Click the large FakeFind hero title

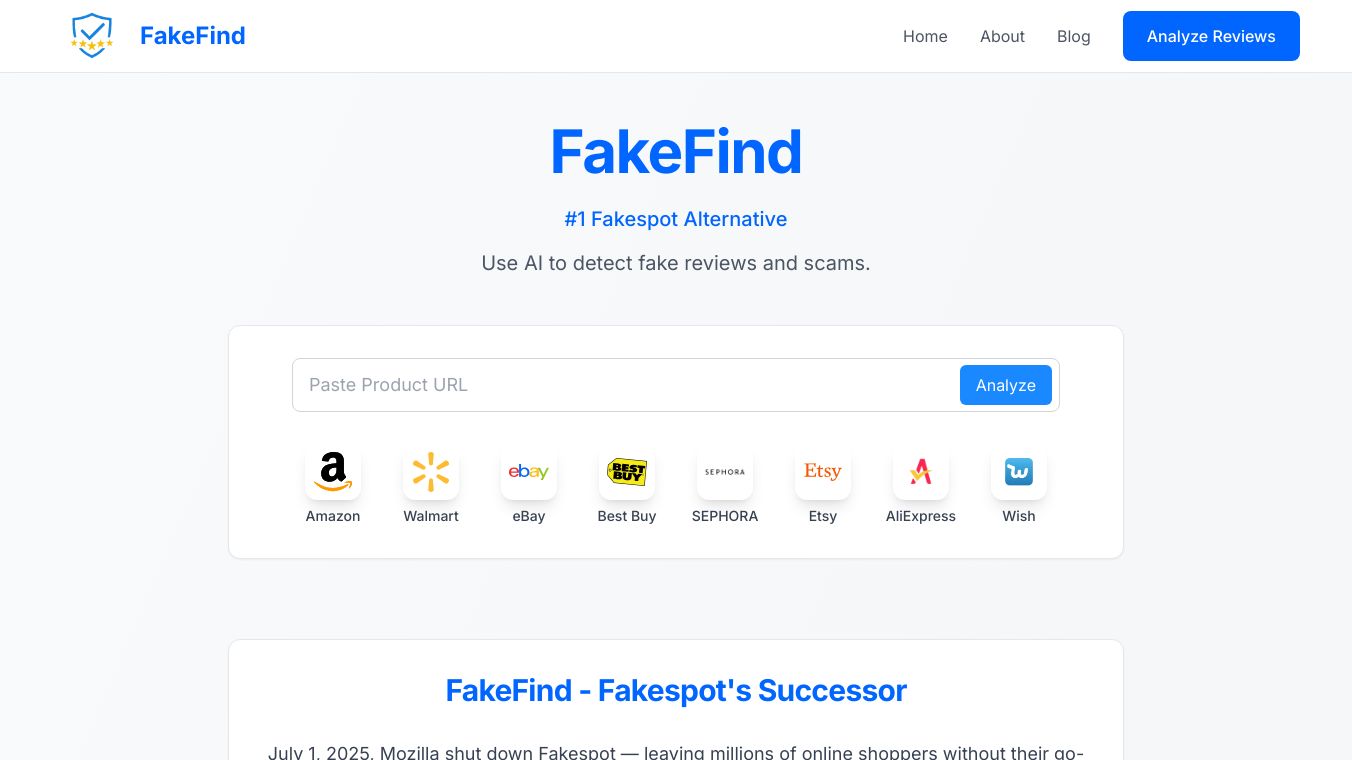(x=676, y=152)
